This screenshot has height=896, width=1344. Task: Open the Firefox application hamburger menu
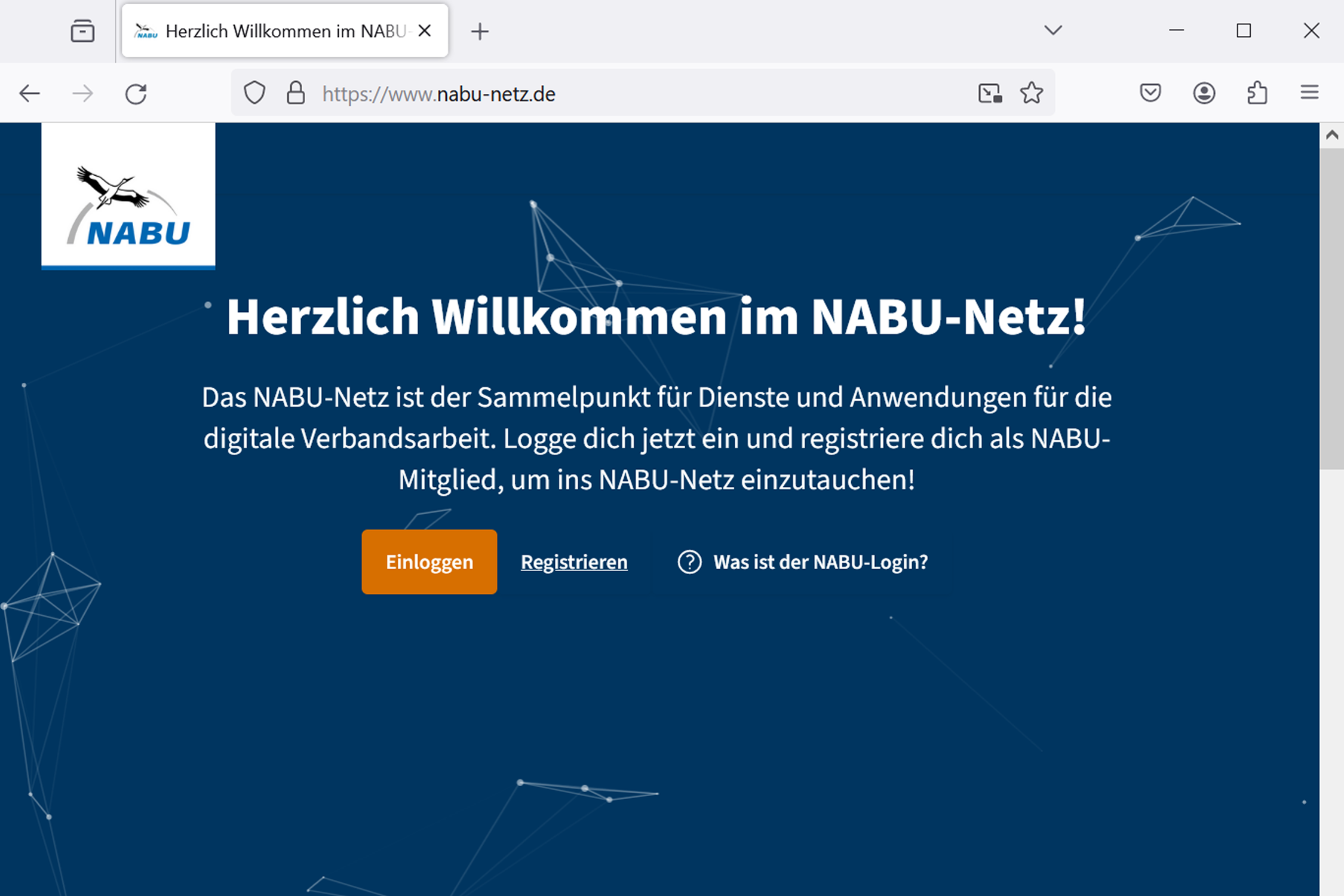[1309, 92]
